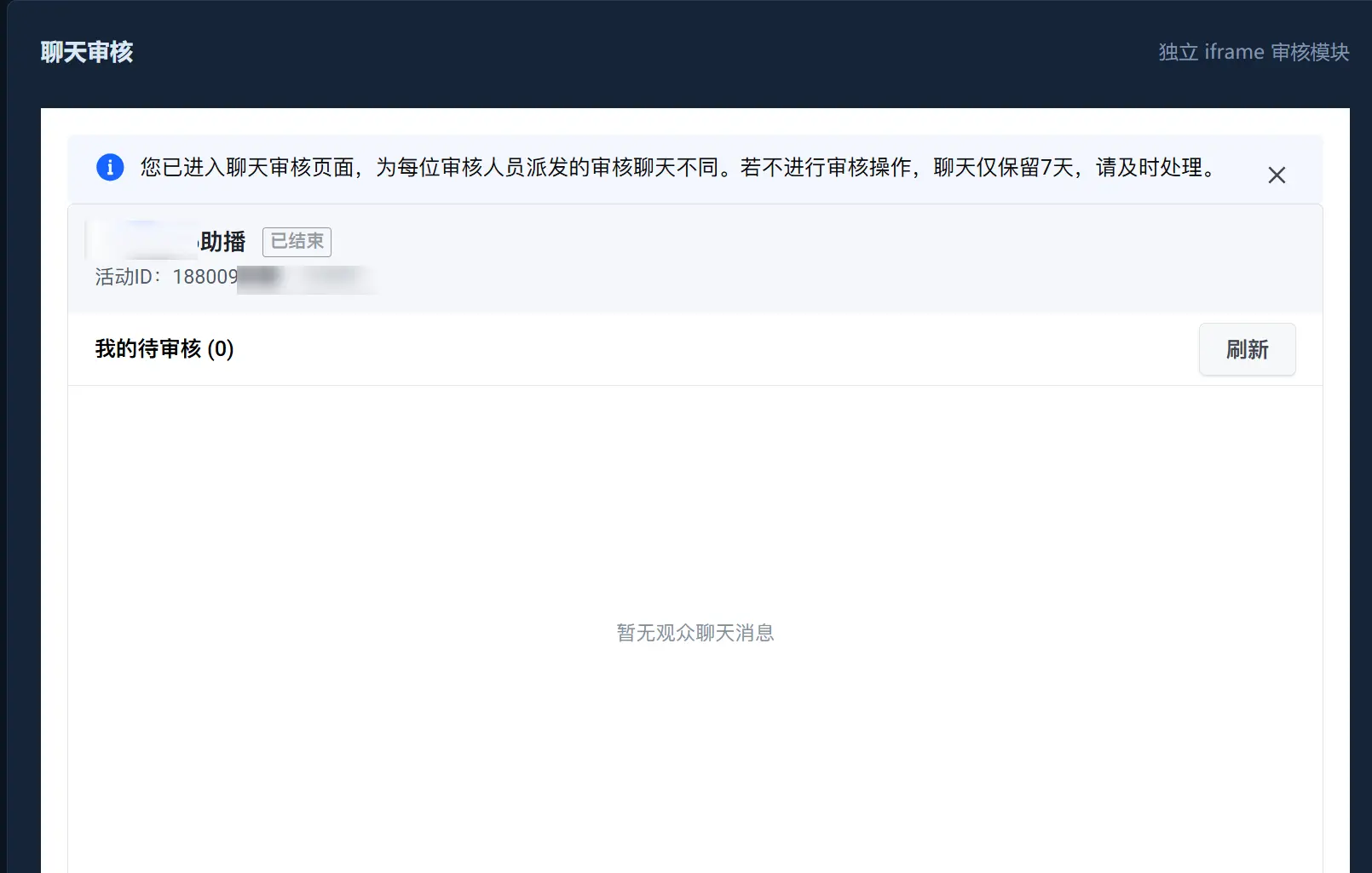Screen dimensions: 1372x873
Task: Click the 您已进入聊天审核页面 text in the banner
Action: (x=247, y=167)
